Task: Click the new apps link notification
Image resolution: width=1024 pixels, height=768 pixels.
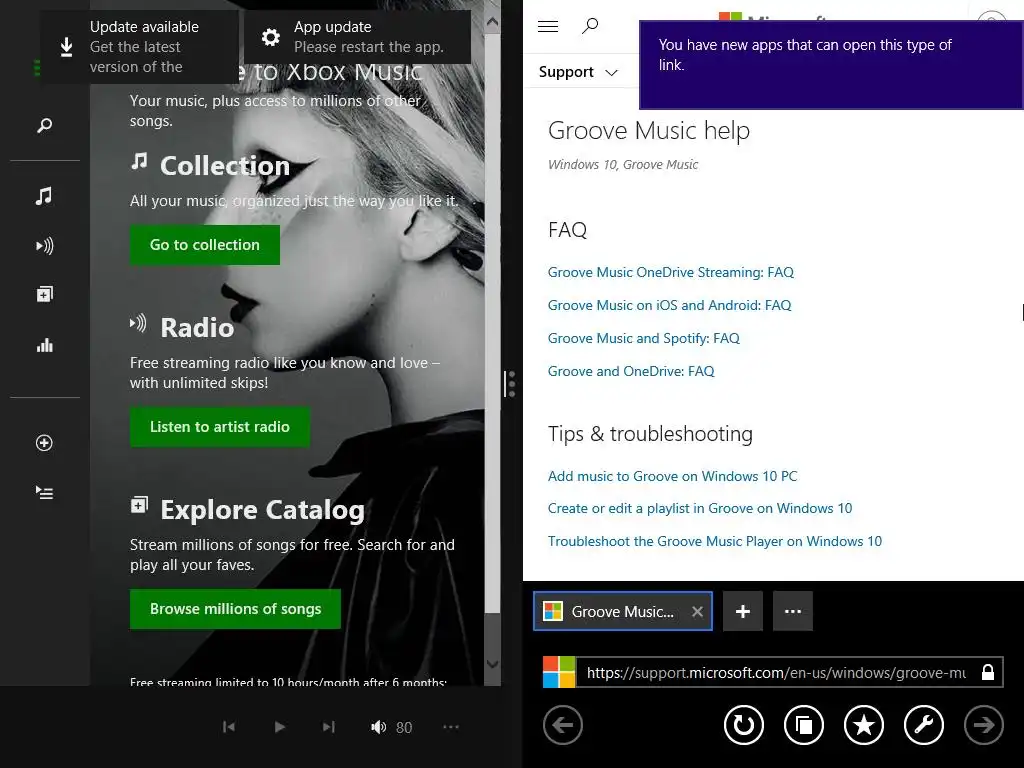Action: pos(831,65)
